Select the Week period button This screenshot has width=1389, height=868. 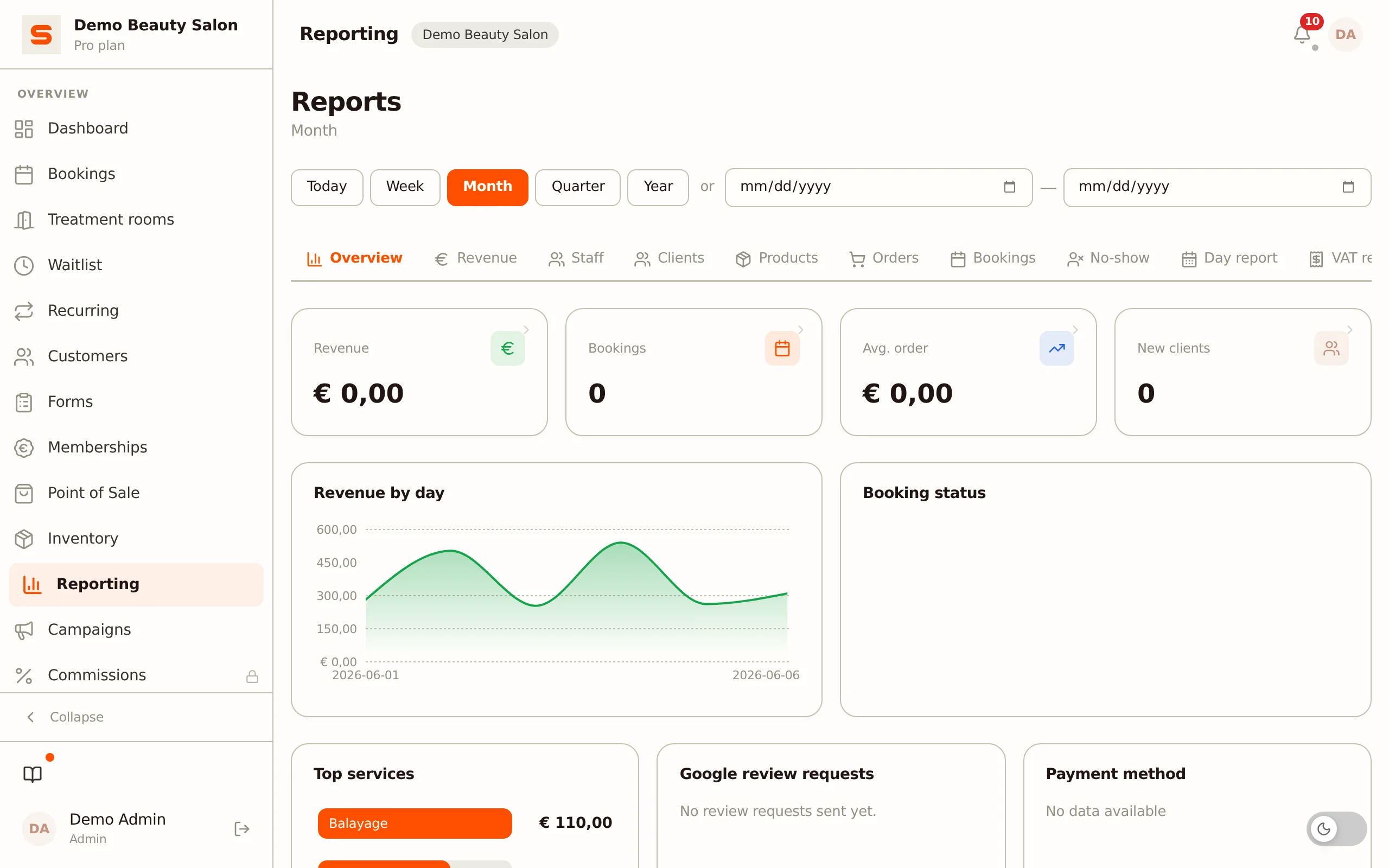pyautogui.click(x=405, y=187)
